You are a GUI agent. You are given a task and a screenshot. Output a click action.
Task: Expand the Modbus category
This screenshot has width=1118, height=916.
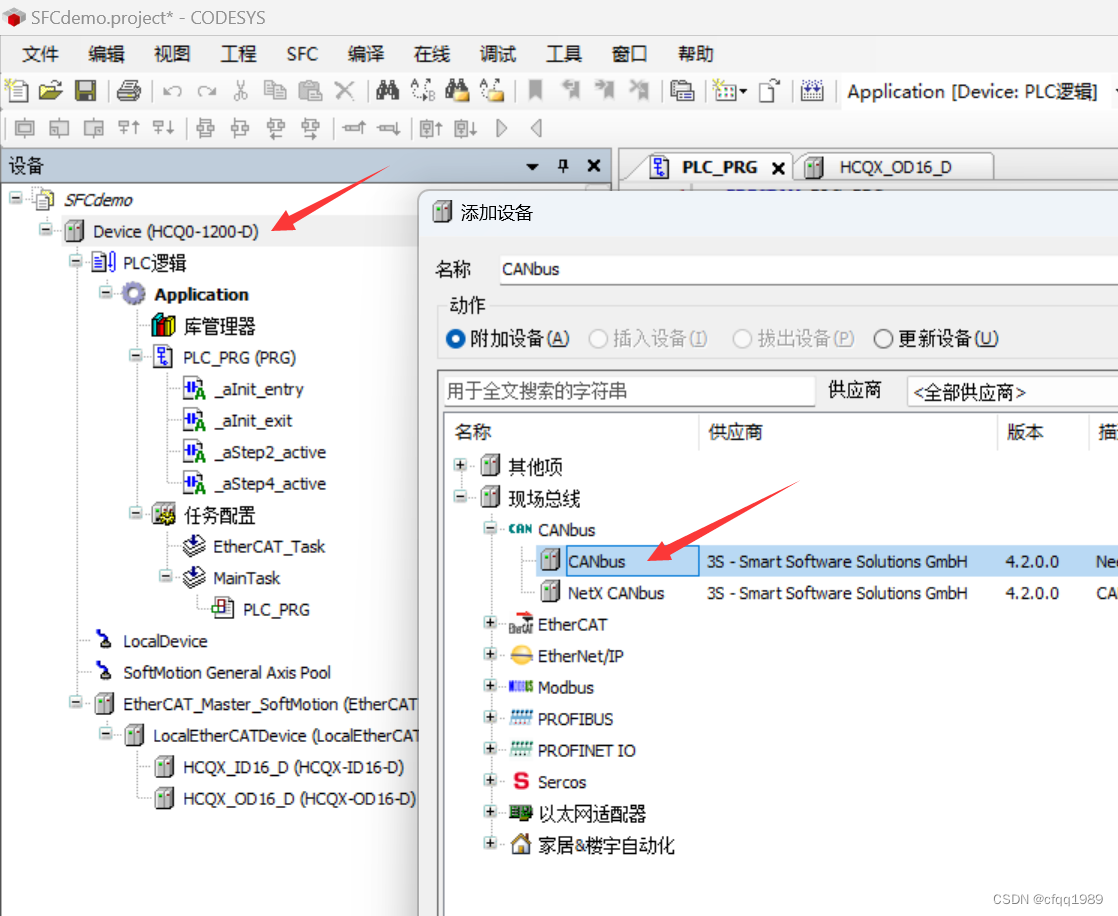pyautogui.click(x=490, y=686)
